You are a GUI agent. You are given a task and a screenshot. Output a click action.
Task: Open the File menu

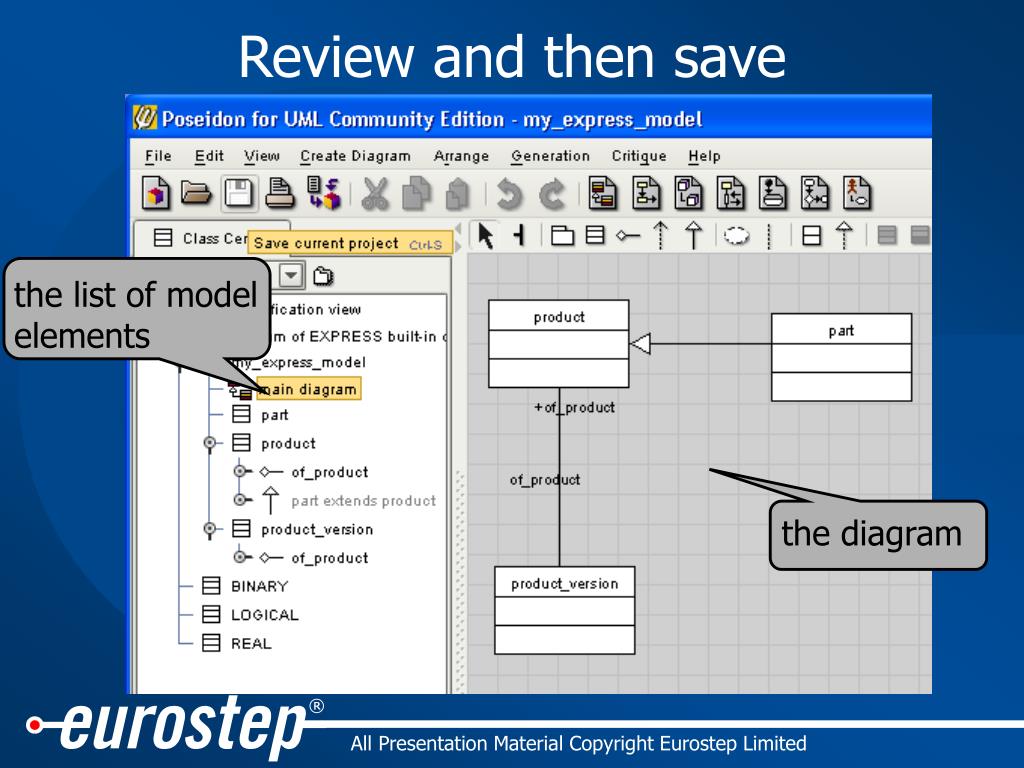click(x=158, y=156)
